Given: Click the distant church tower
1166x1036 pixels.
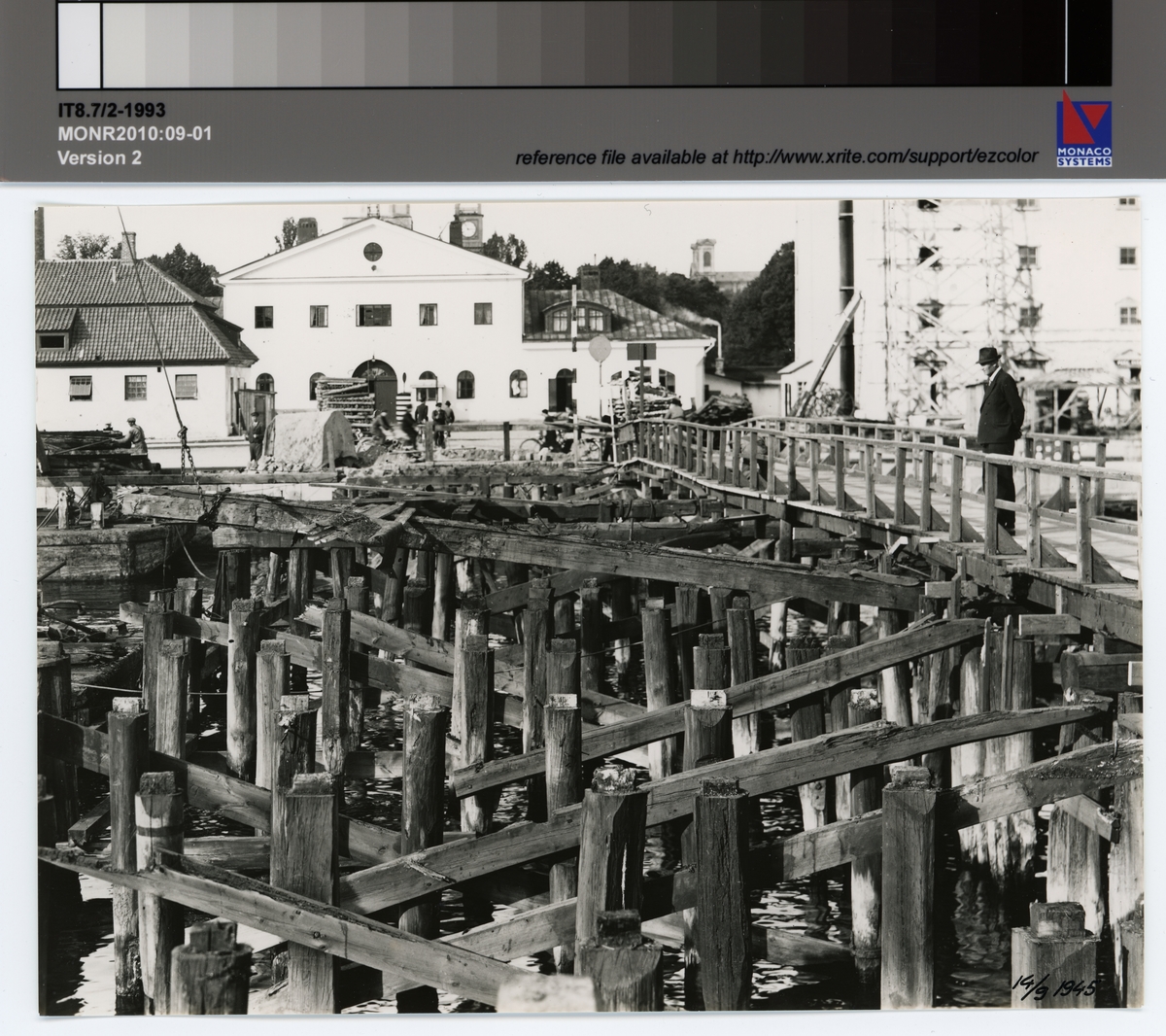Looking at the screenshot, I should pyautogui.click(x=703, y=259).
